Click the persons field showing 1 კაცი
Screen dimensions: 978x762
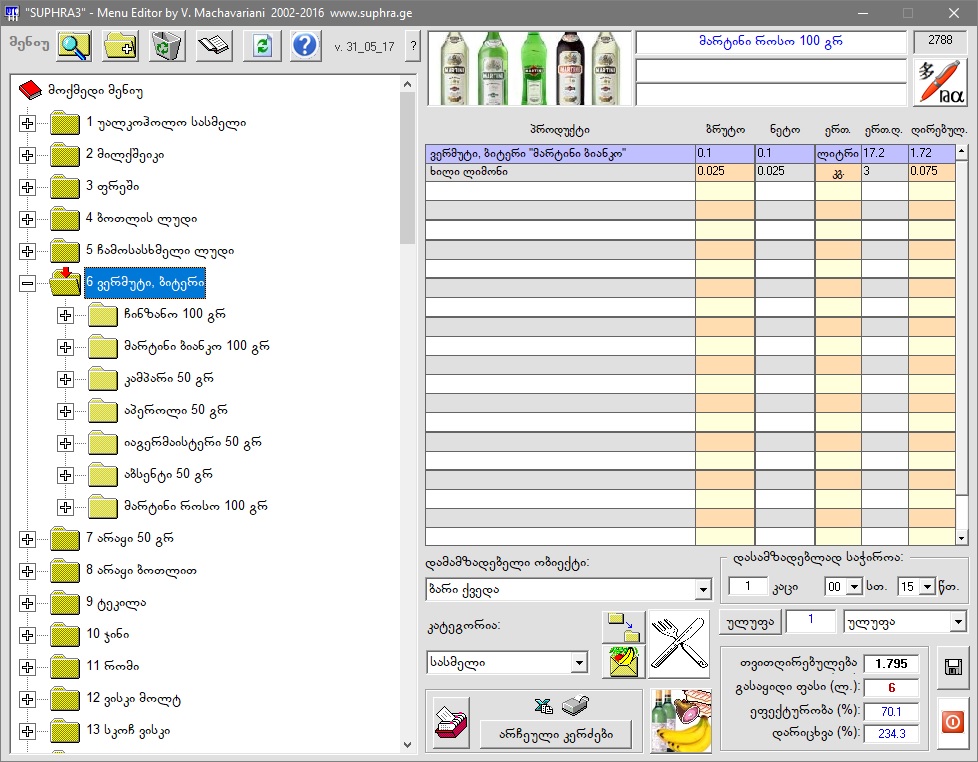748,586
